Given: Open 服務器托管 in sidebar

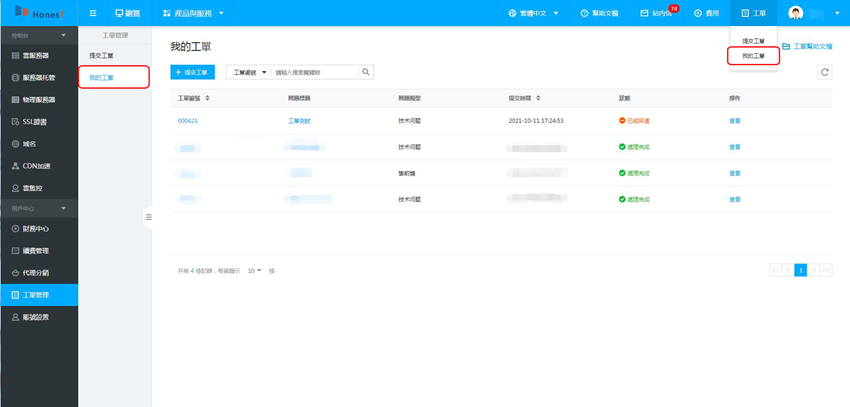Looking at the screenshot, I should pos(39,78).
